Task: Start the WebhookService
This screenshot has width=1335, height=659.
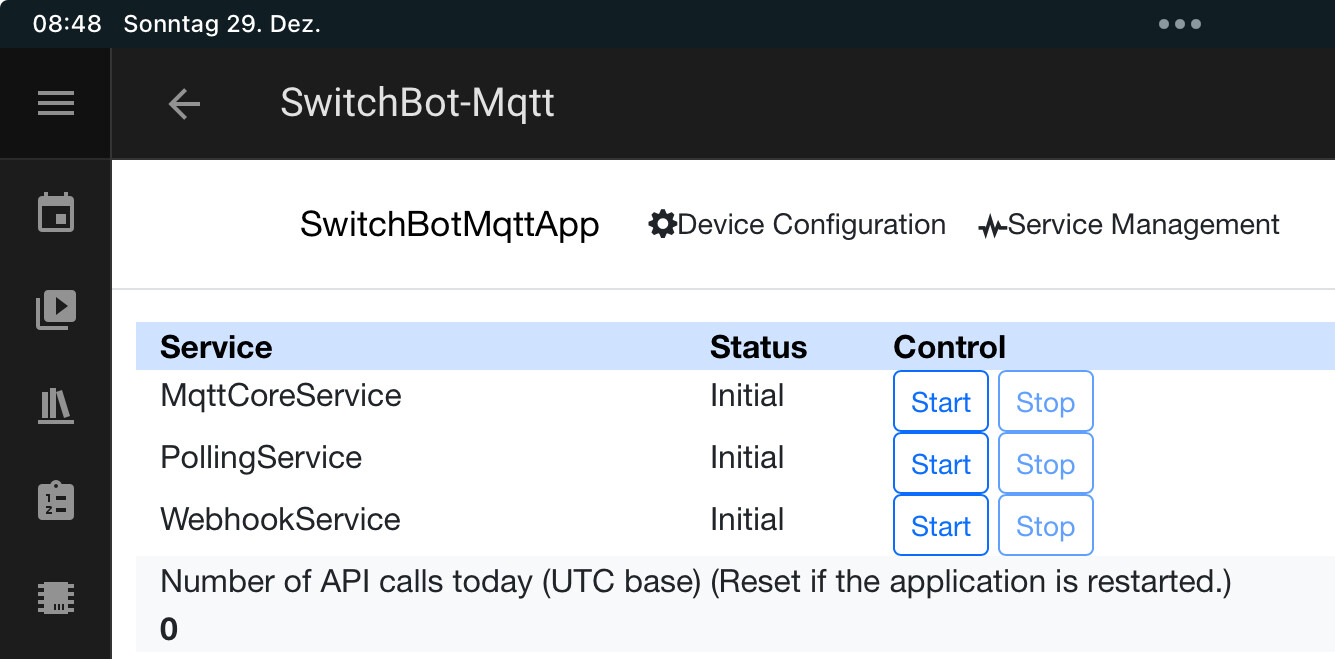Action: (941, 526)
